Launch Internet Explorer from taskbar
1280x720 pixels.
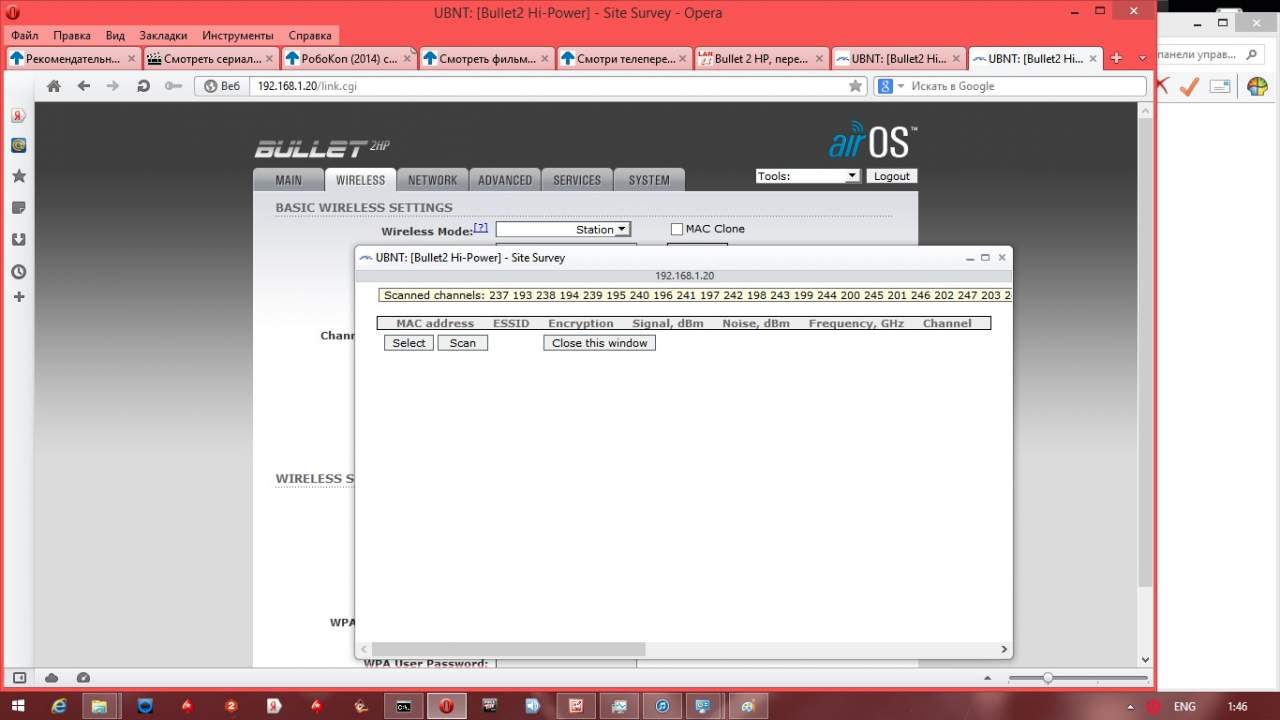pyautogui.click(x=60, y=706)
